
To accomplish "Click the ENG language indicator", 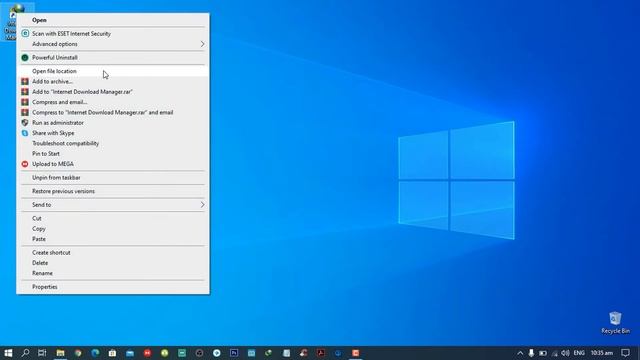I will [x=579, y=353].
